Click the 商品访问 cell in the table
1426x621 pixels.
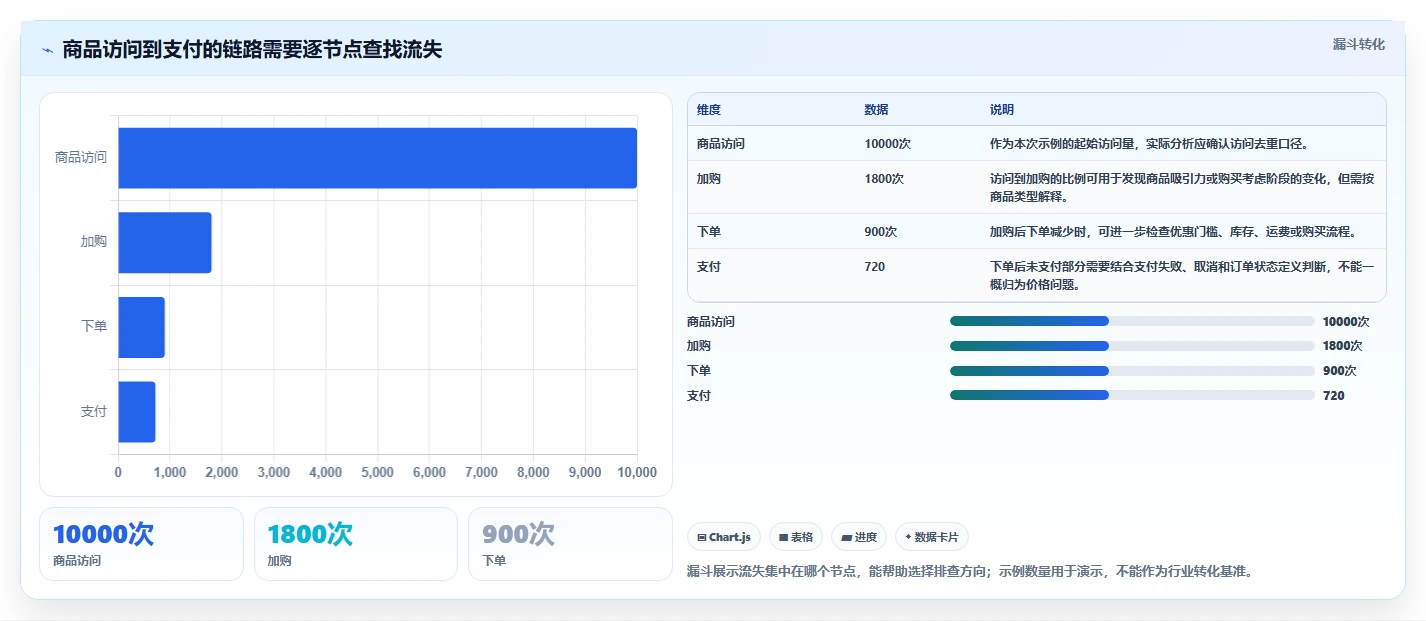click(721, 144)
